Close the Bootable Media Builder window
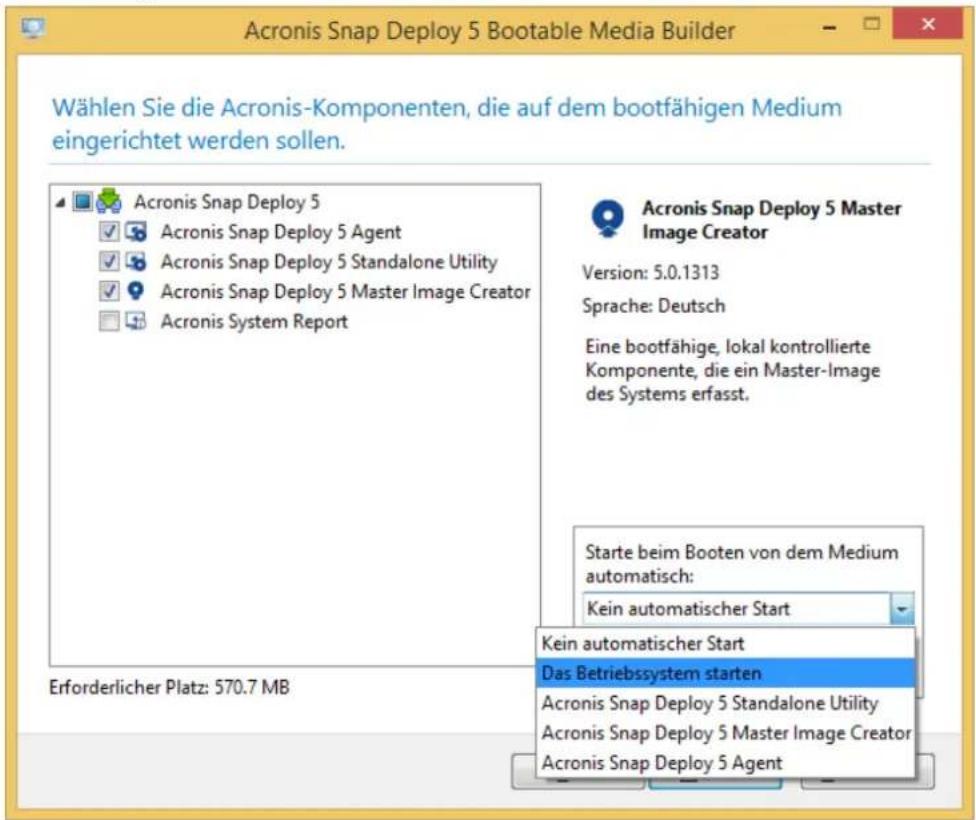 point(927,24)
